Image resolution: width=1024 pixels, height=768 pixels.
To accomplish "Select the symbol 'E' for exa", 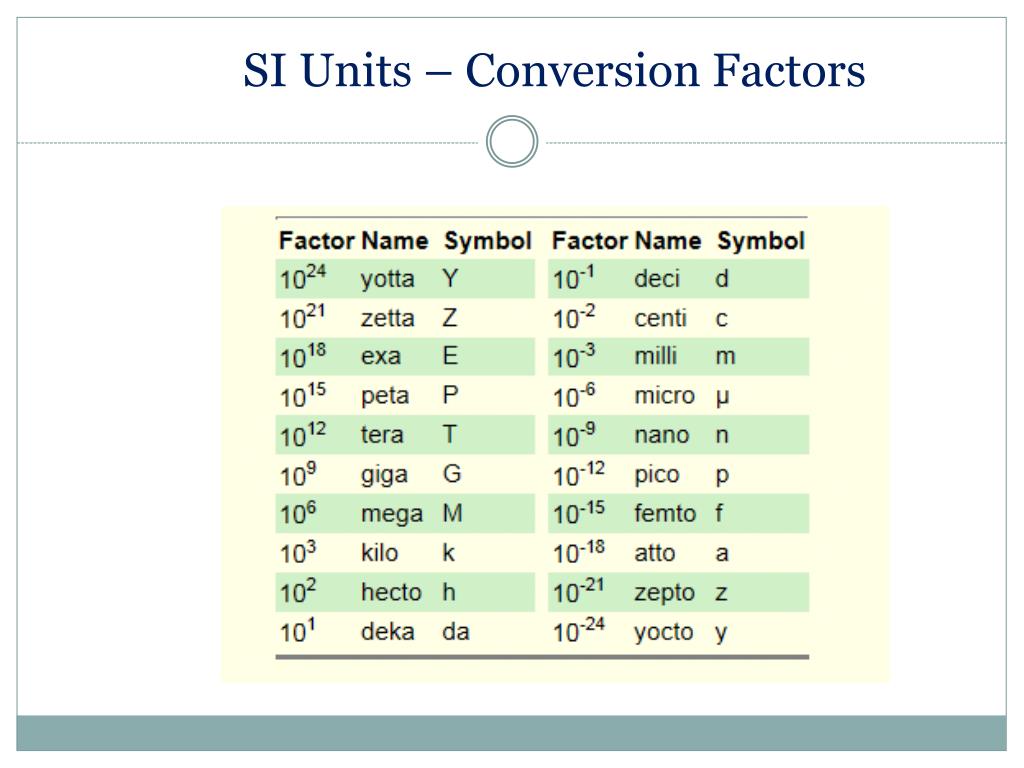I will (450, 356).
